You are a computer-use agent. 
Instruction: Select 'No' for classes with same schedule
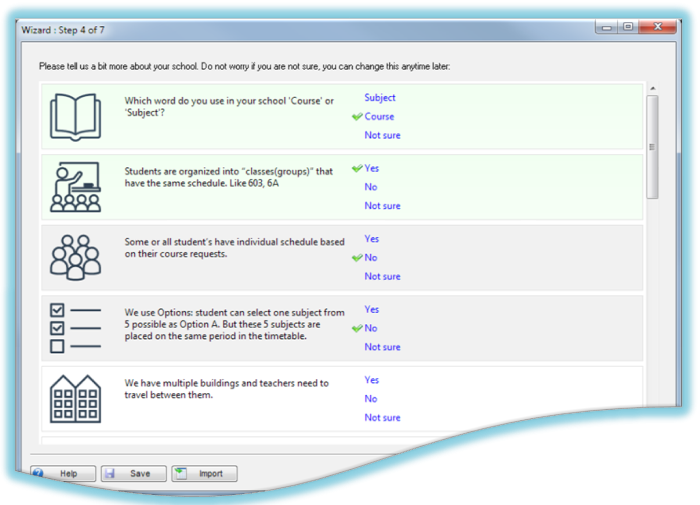[371, 187]
